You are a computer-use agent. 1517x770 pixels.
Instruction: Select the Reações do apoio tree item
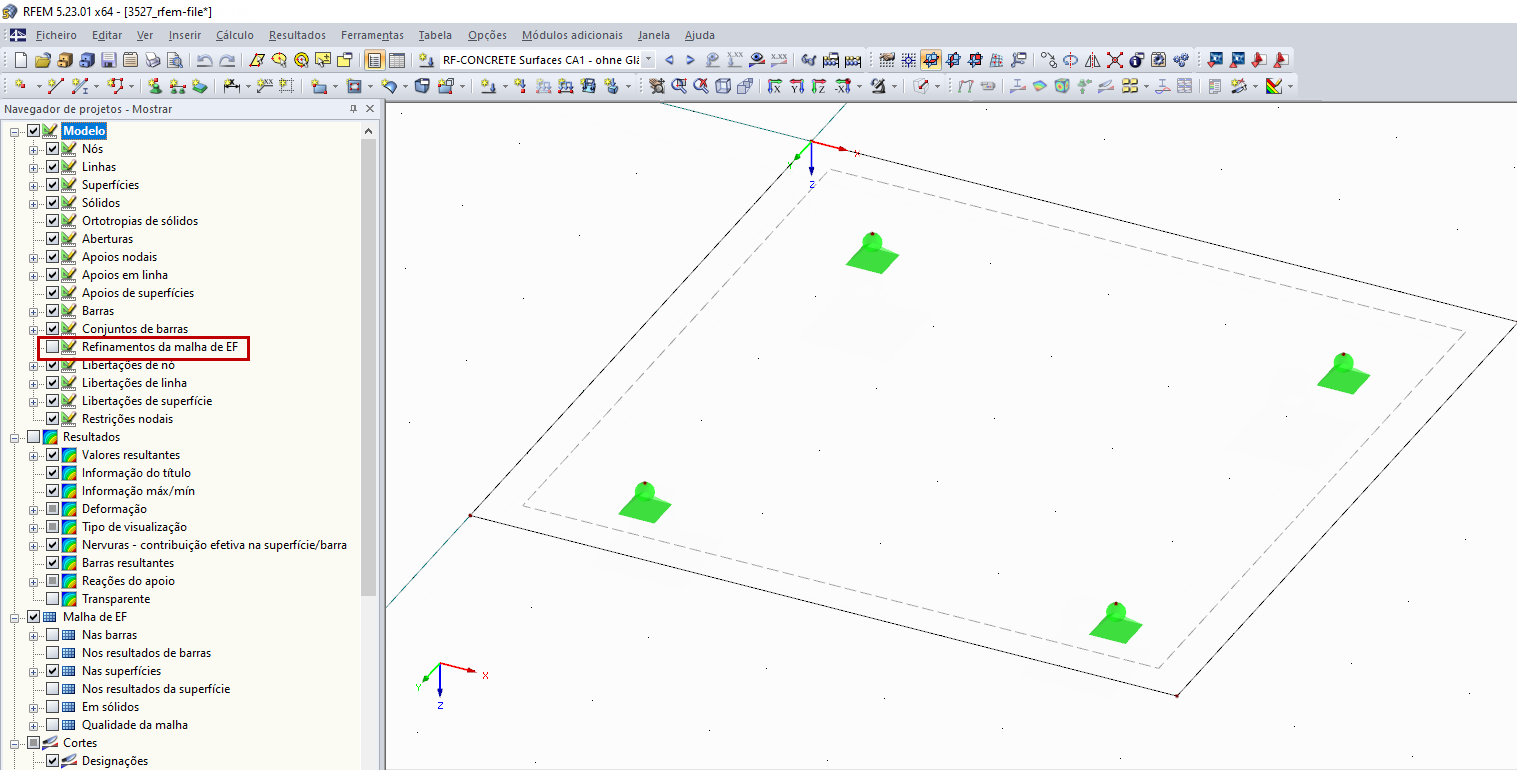128,581
